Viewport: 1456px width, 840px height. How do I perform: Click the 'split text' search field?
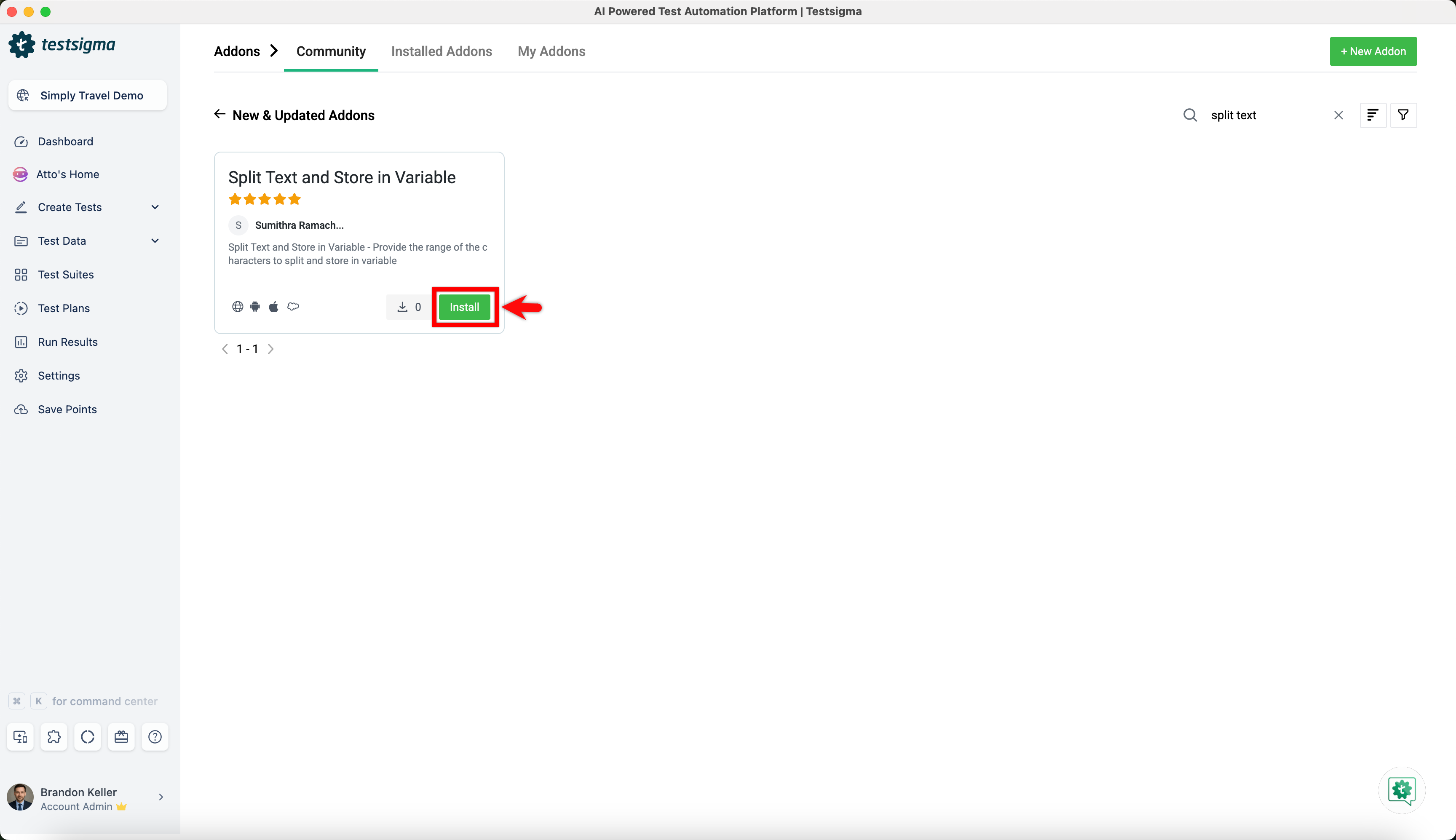(1263, 115)
